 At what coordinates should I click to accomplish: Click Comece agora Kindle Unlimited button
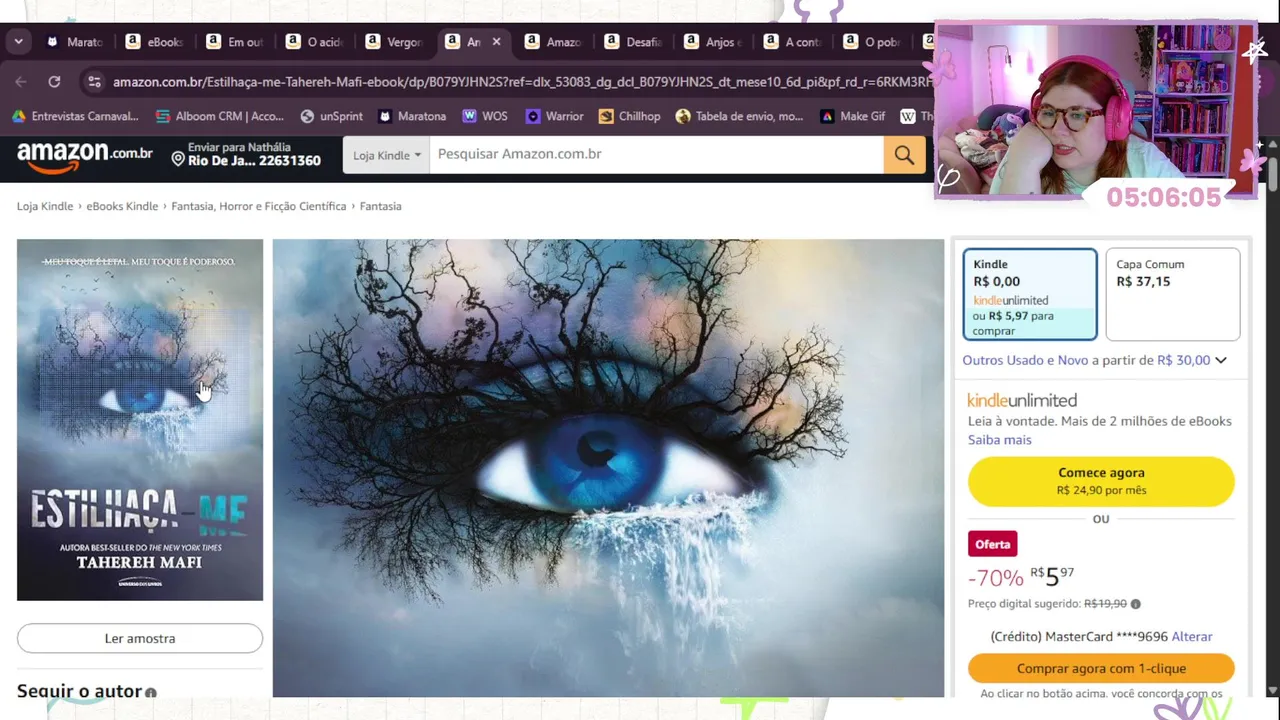pos(1101,481)
